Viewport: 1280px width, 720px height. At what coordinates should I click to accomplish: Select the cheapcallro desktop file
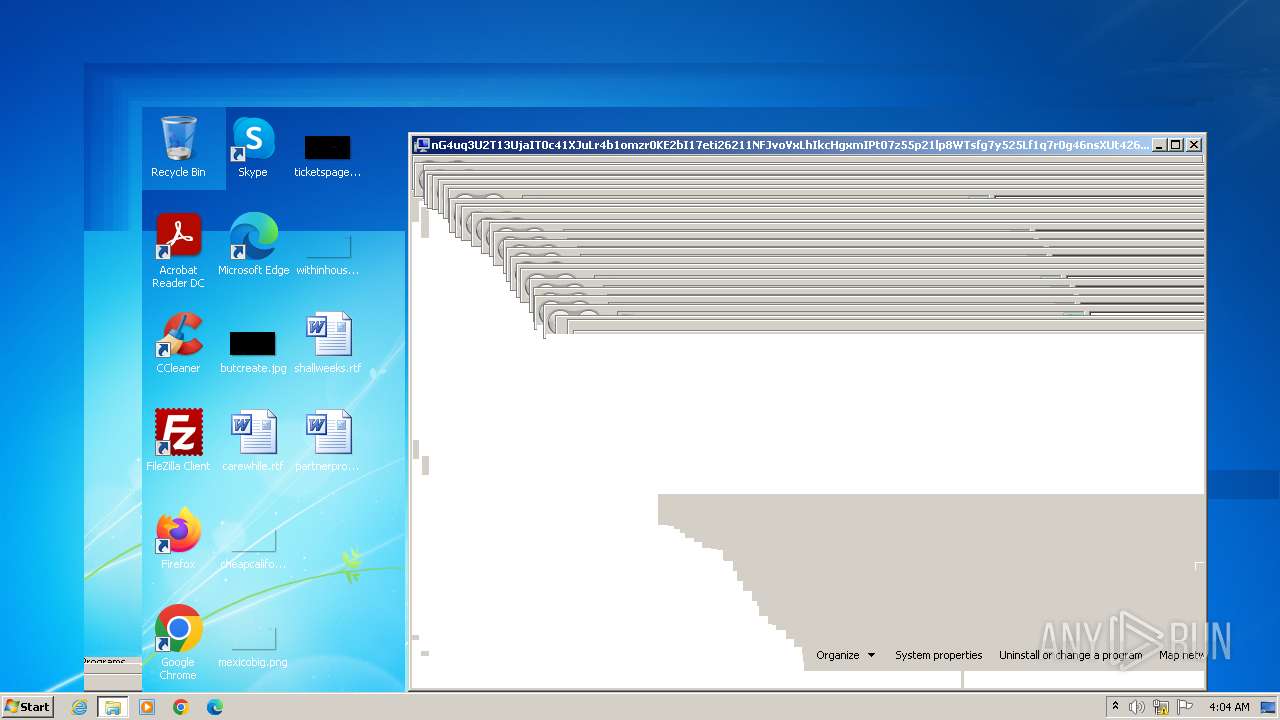point(253,548)
